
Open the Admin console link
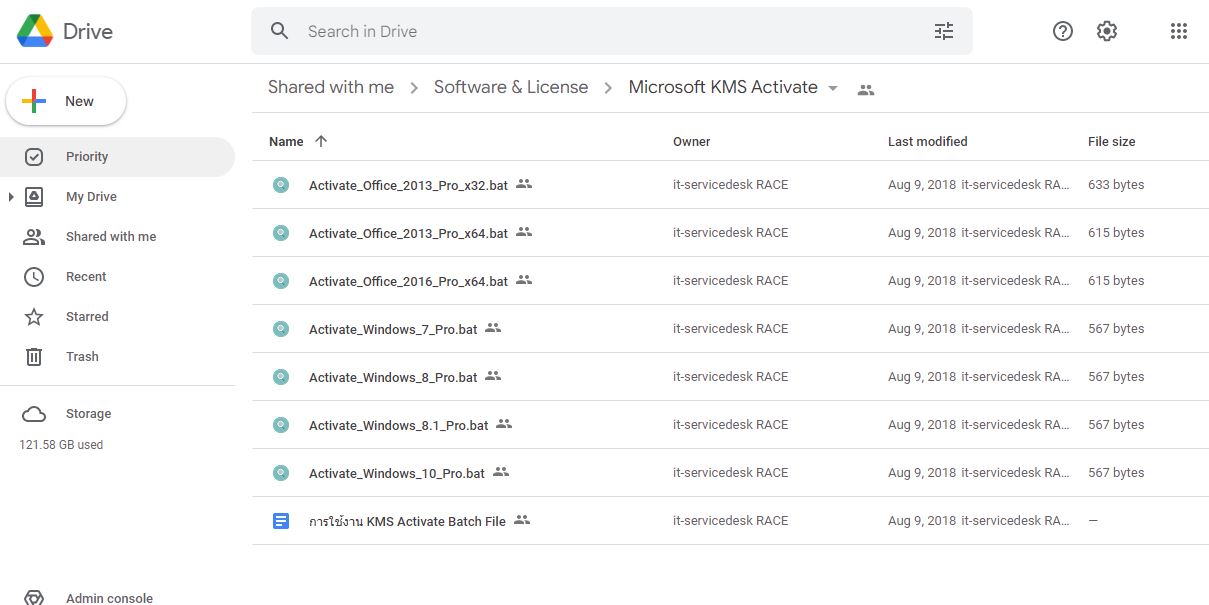tap(109, 598)
